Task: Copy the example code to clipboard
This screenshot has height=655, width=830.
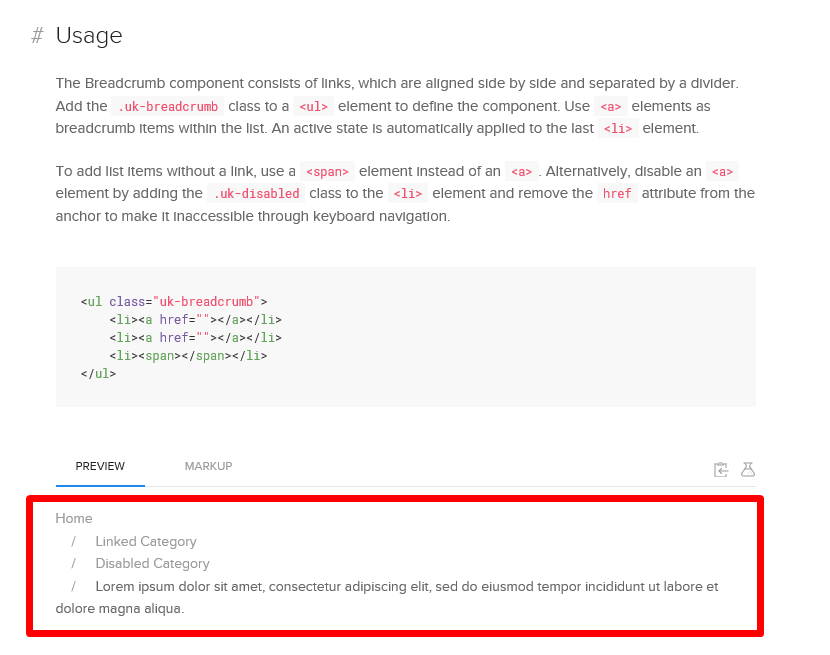Action: pyautogui.click(x=721, y=469)
